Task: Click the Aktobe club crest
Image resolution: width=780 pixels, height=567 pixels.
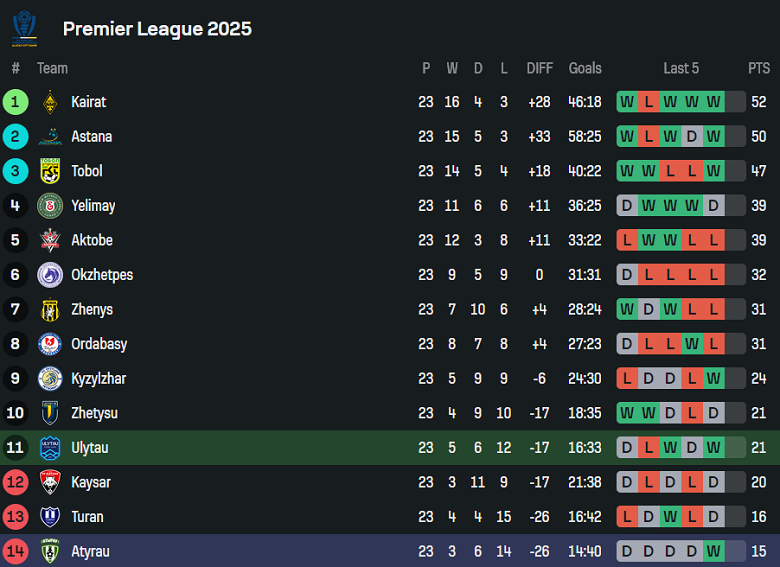Action: tap(50, 240)
